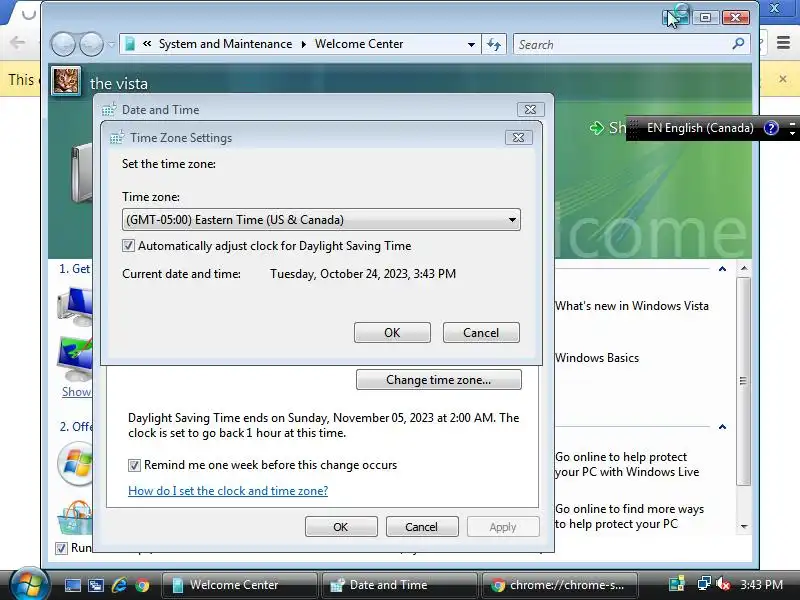
Task: Click the Windows Start orb
Action: point(29,585)
